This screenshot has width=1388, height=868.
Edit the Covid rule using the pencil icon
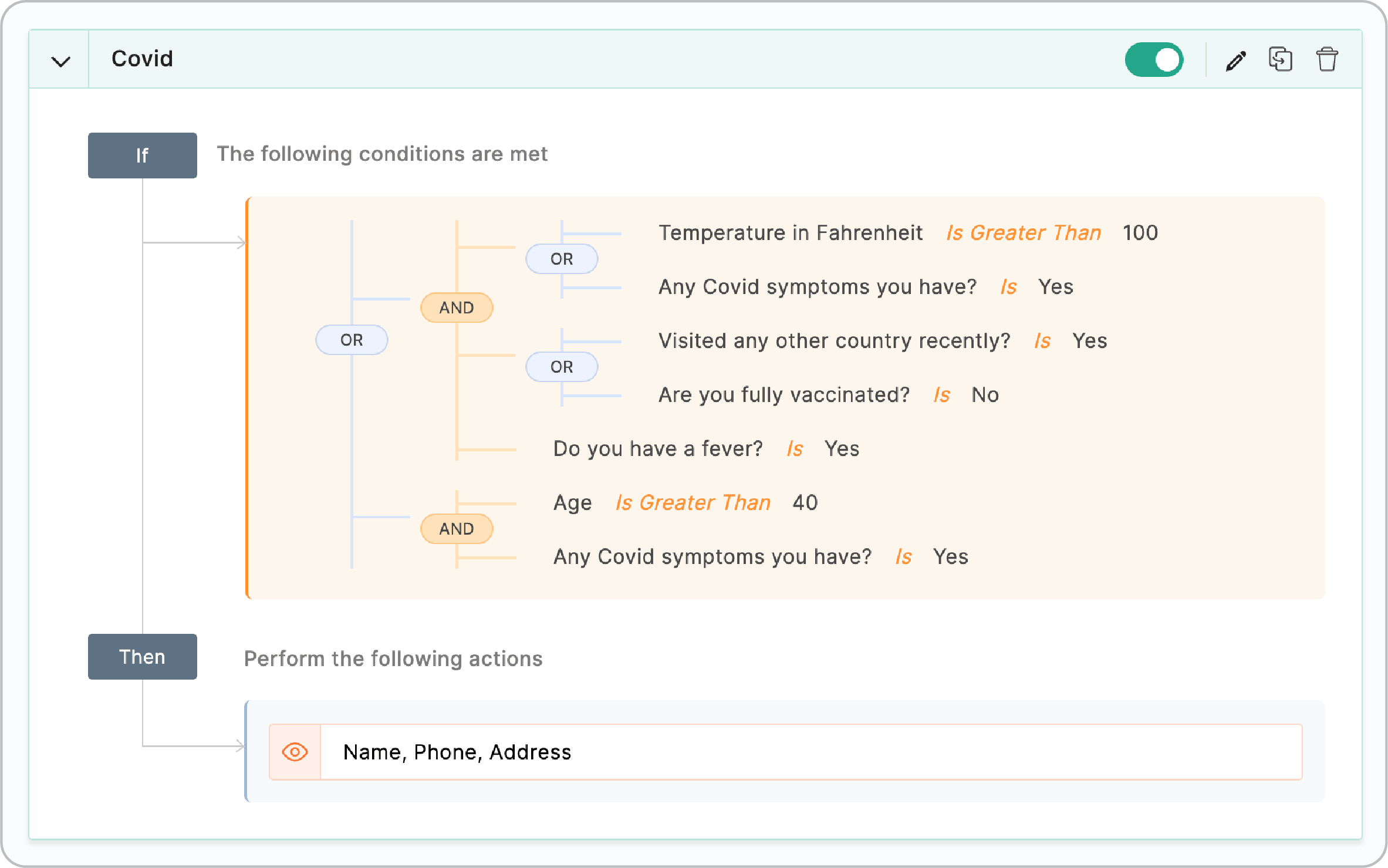click(1236, 59)
